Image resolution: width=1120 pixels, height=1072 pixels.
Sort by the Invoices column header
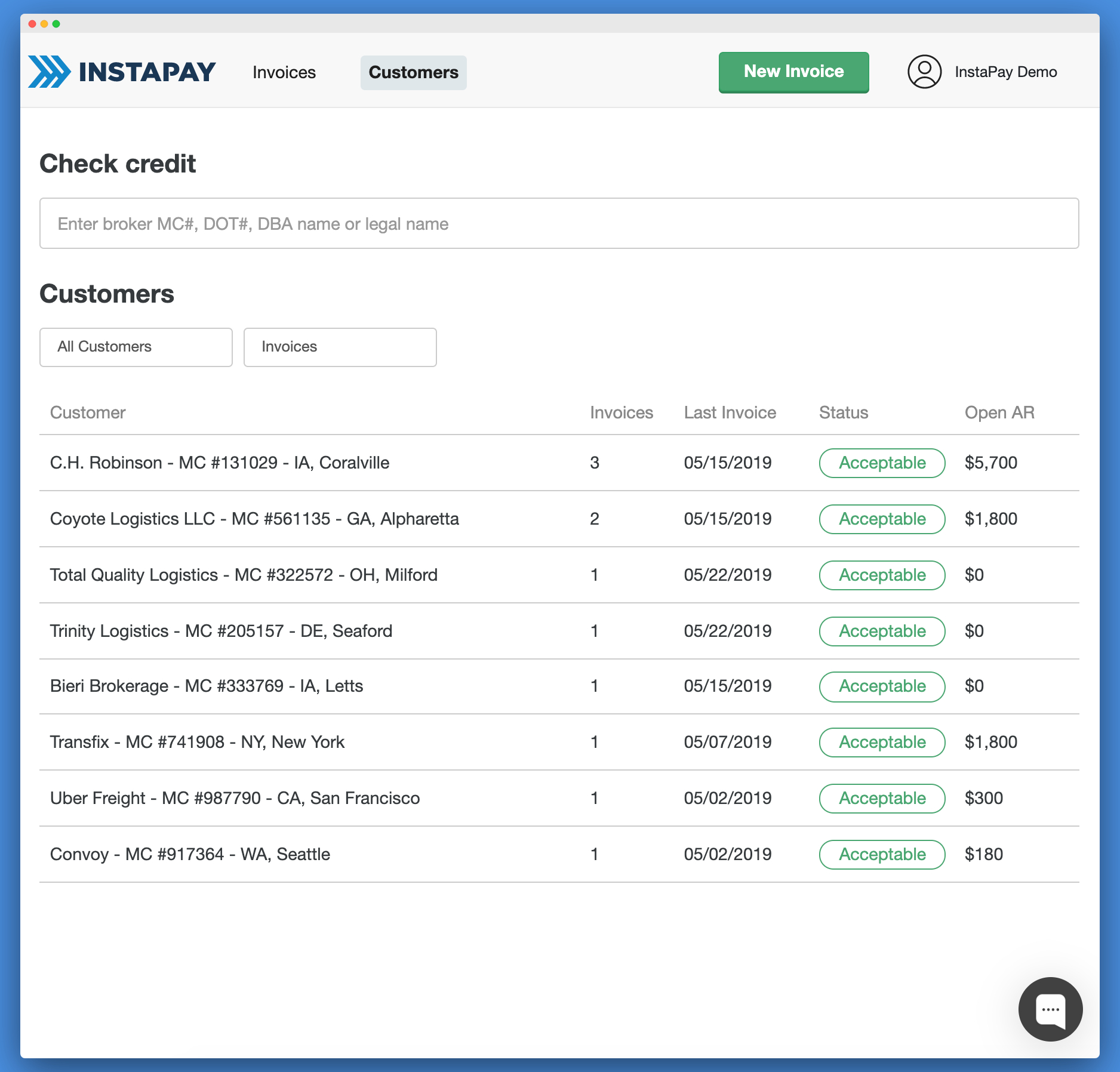coord(621,412)
